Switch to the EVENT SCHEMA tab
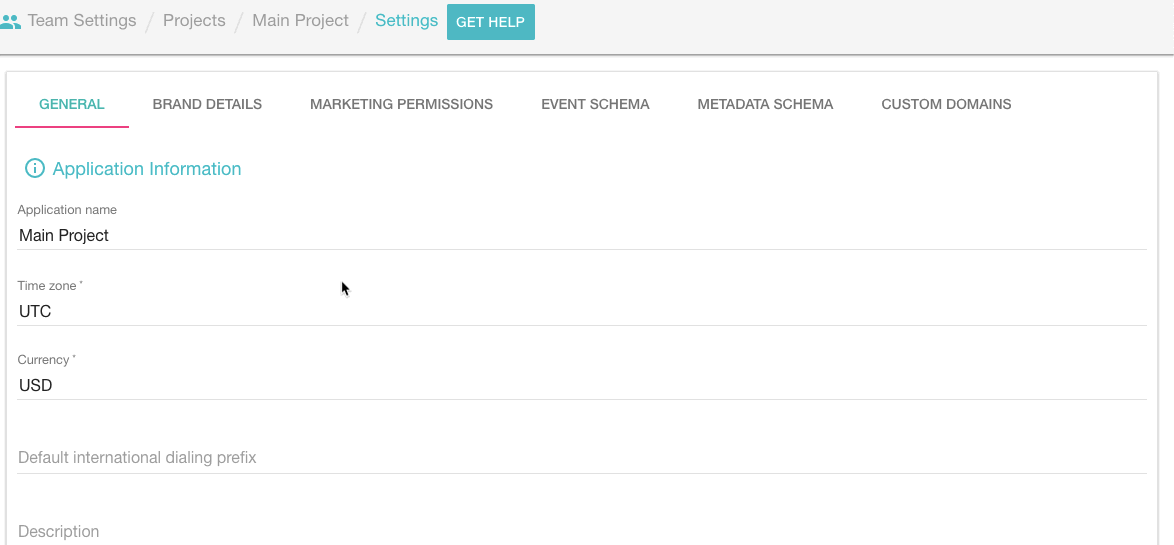This screenshot has width=1174, height=545. [595, 104]
